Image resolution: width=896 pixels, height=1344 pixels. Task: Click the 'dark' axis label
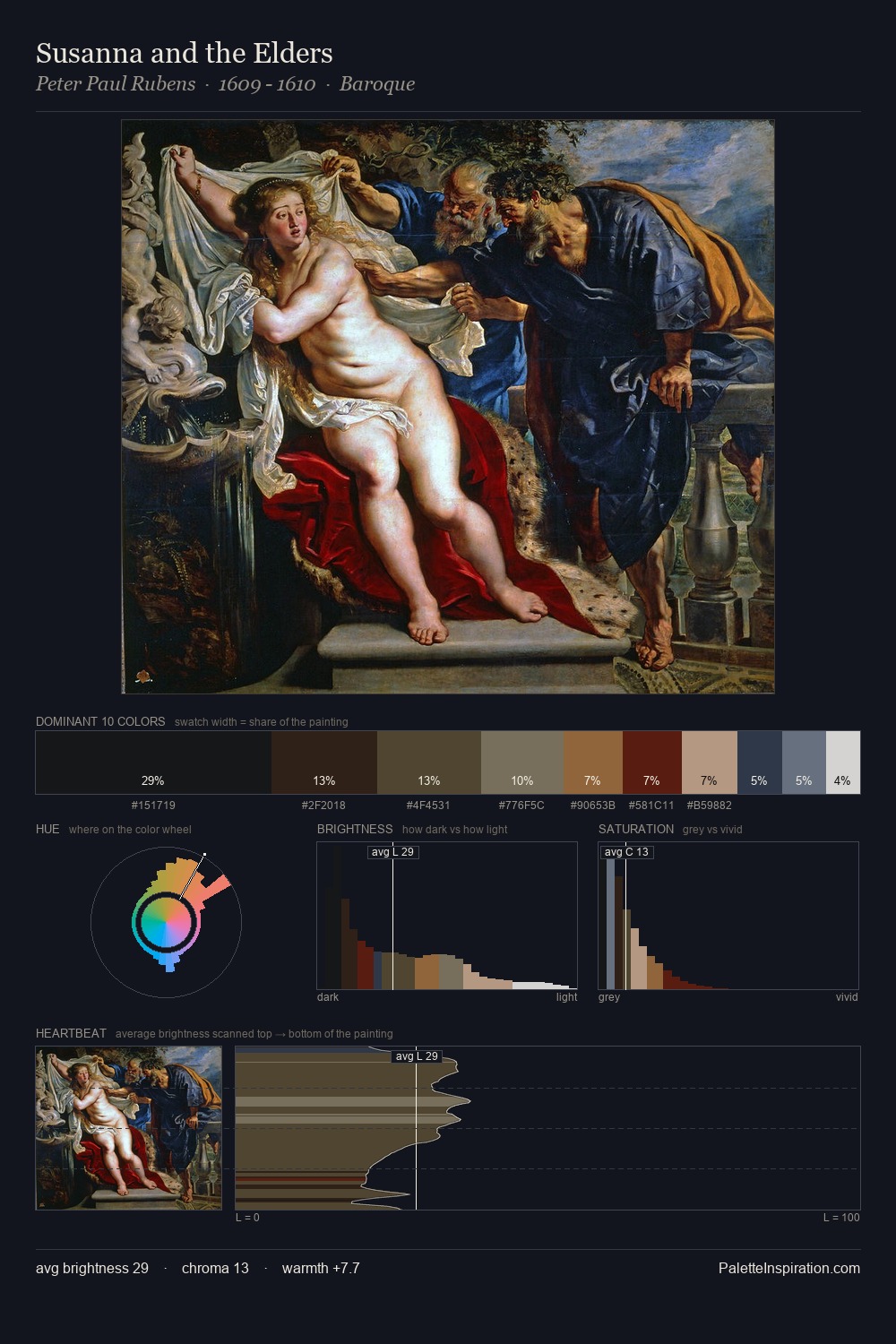[x=328, y=996]
